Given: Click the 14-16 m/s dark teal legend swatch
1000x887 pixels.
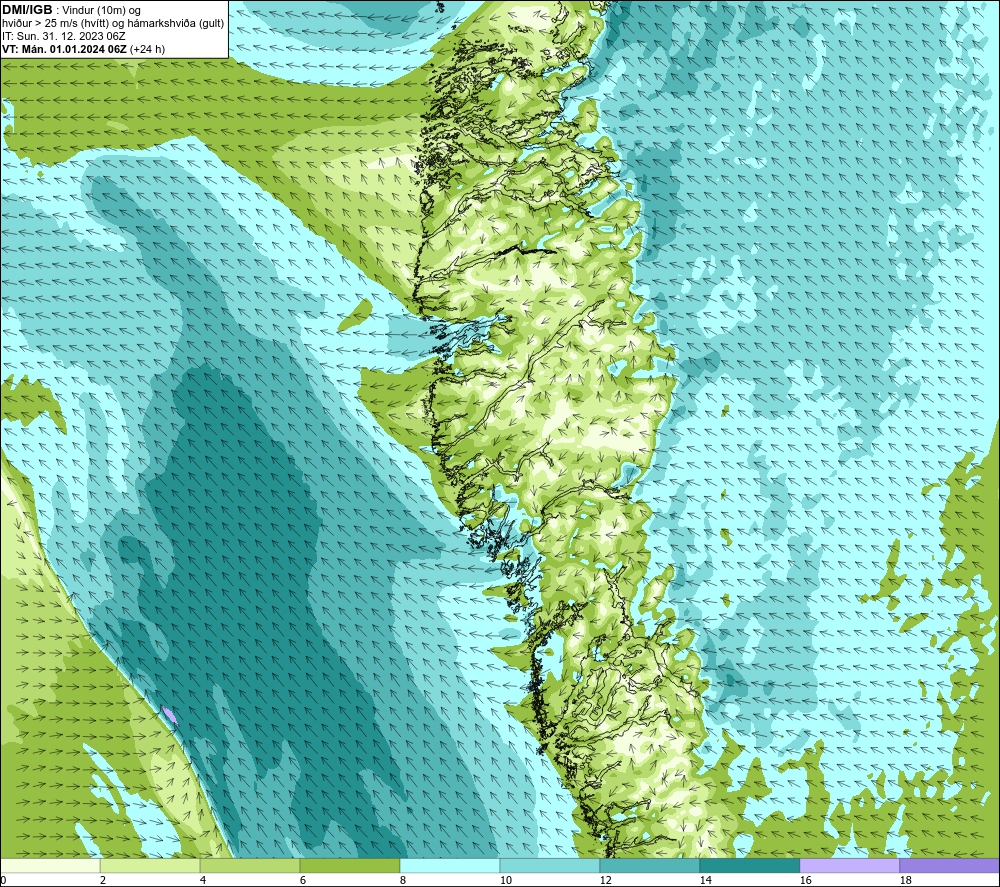Looking at the screenshot, I should point(749,866).
